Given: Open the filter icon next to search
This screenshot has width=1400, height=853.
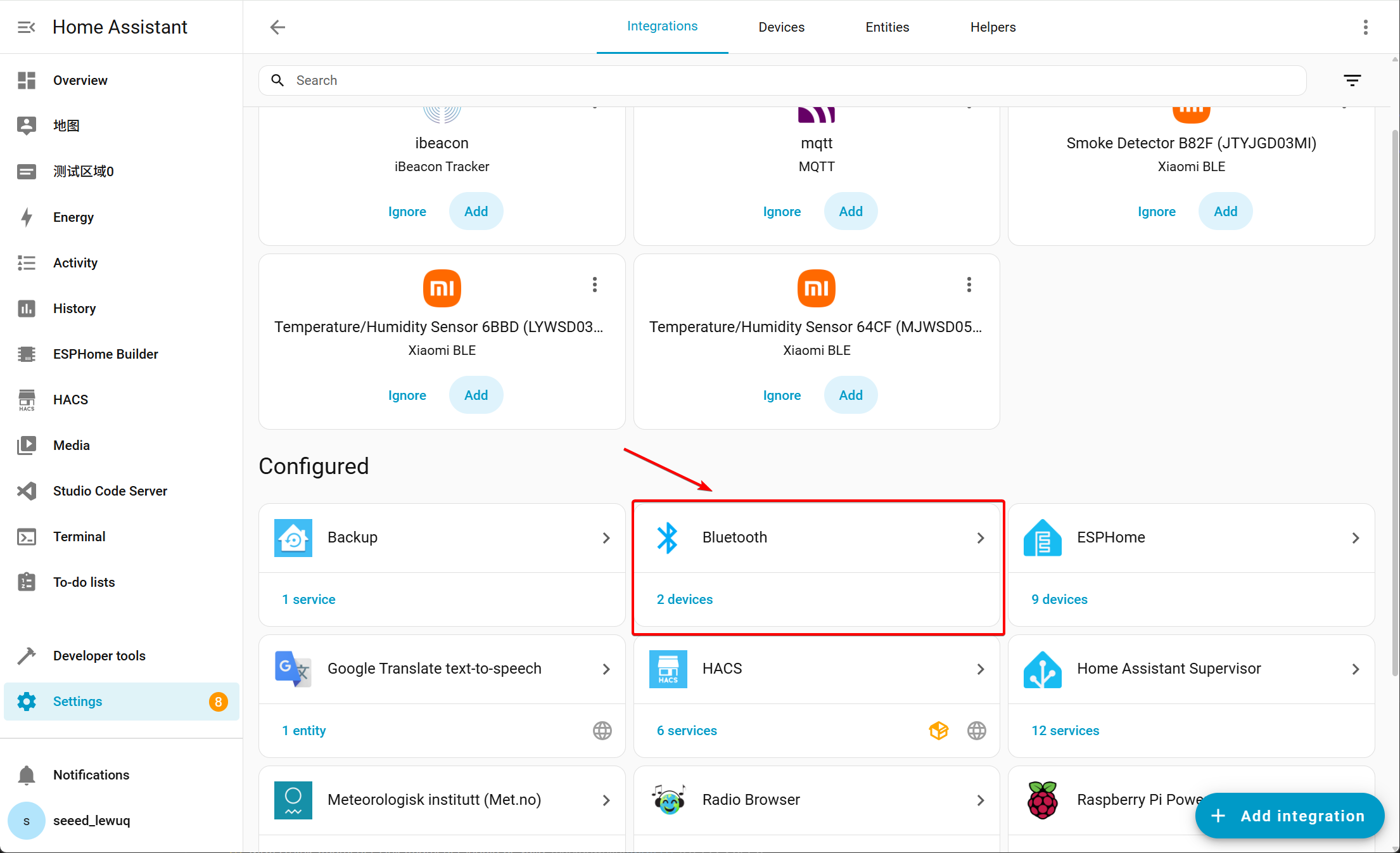Looking at the screenshot, I should (x=1352, y=80).
